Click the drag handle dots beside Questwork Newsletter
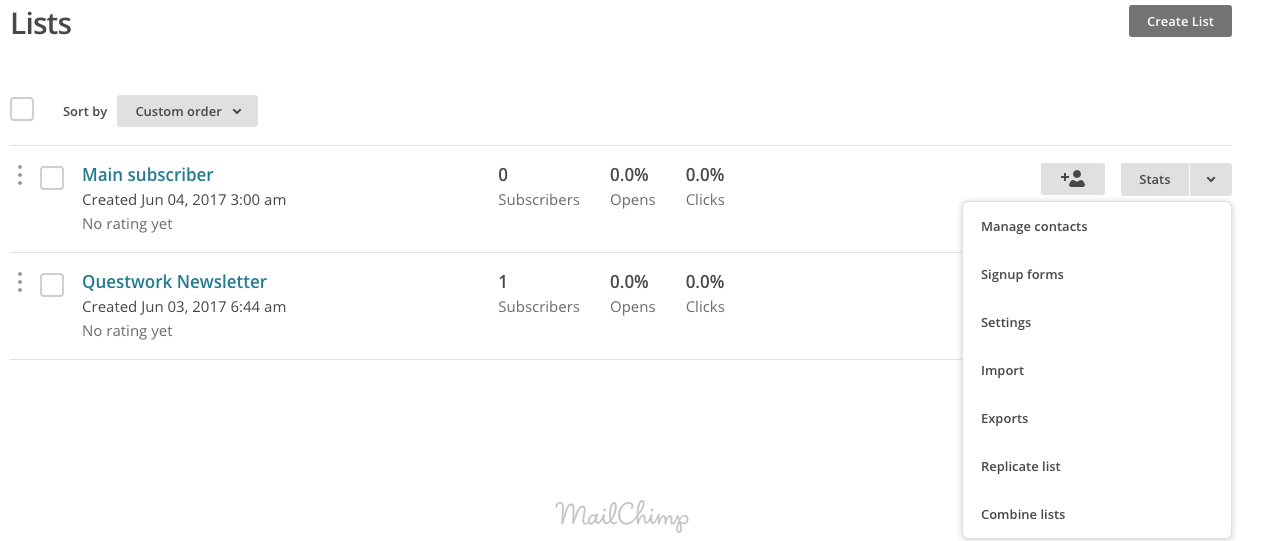Screen dimensions: 1261x541 click(x=20, y=282)
